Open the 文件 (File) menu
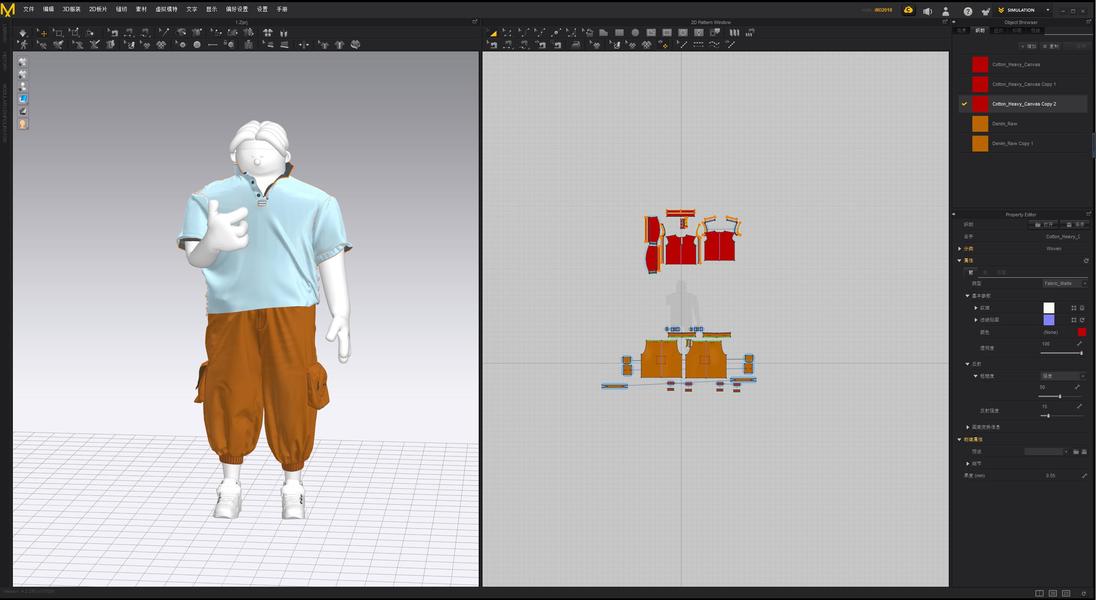The height and width of the screenshot is (600, 1096). pyautogui.click(x=29, y=9)
